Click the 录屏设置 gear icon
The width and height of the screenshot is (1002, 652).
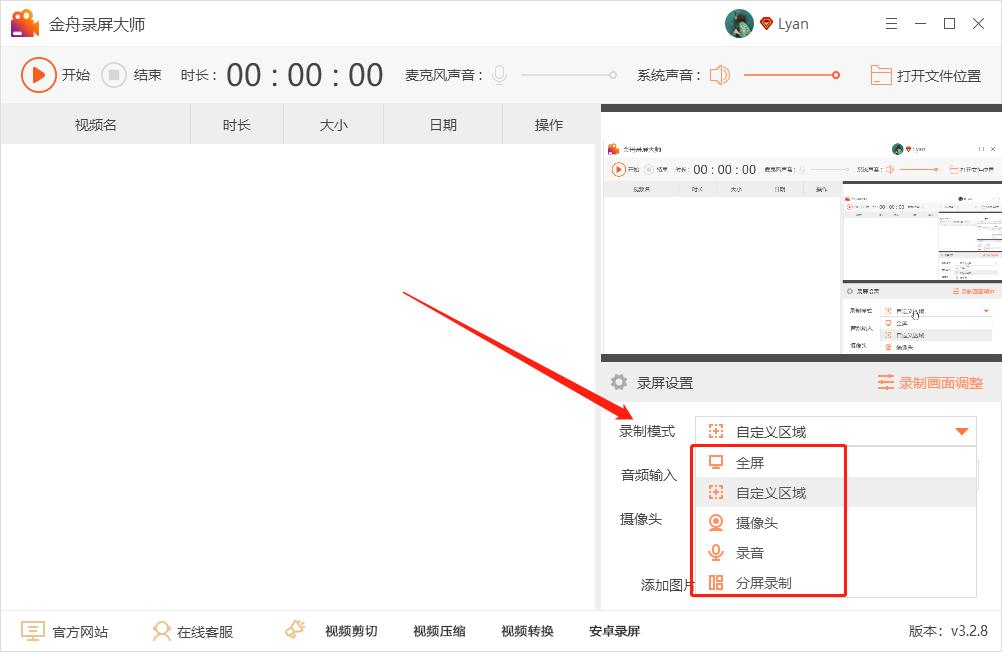[618, 381]
